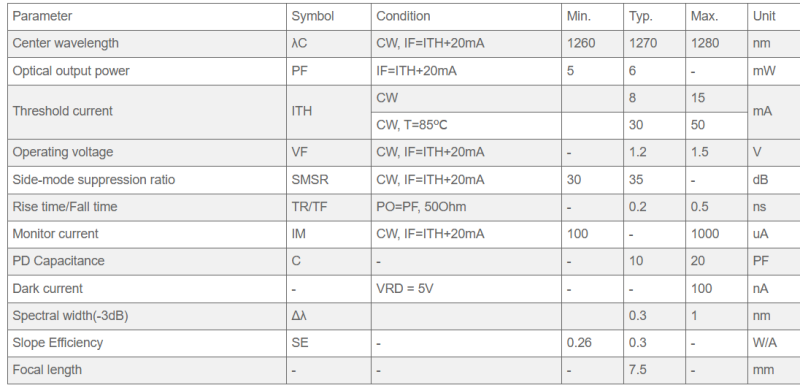The height and width of the screenshot is (388, 800).
Task: Click the Slope Efficiency row label
Action: (147, 343)
